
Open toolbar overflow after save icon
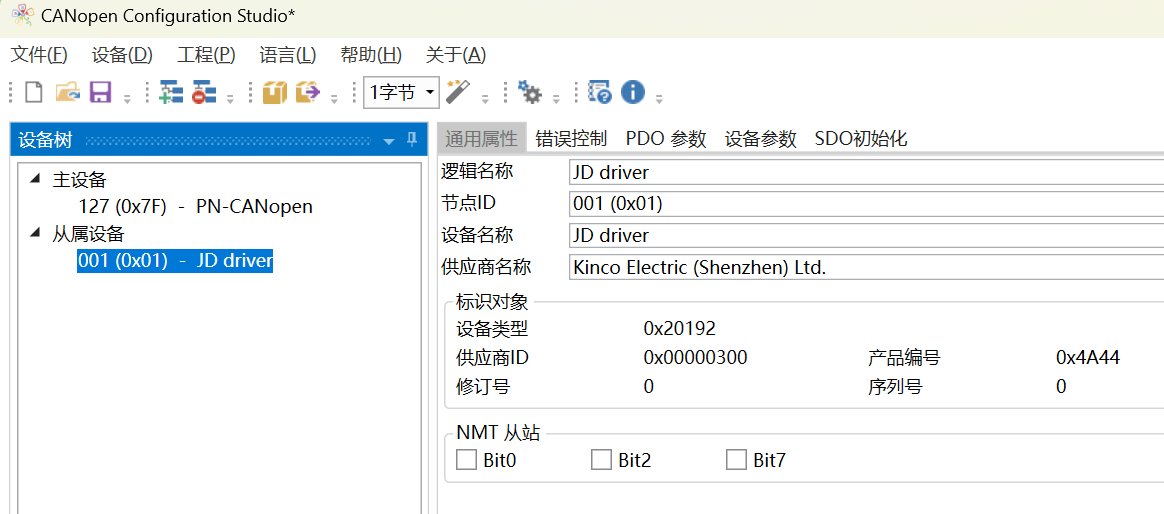click(x=127, y=97)
